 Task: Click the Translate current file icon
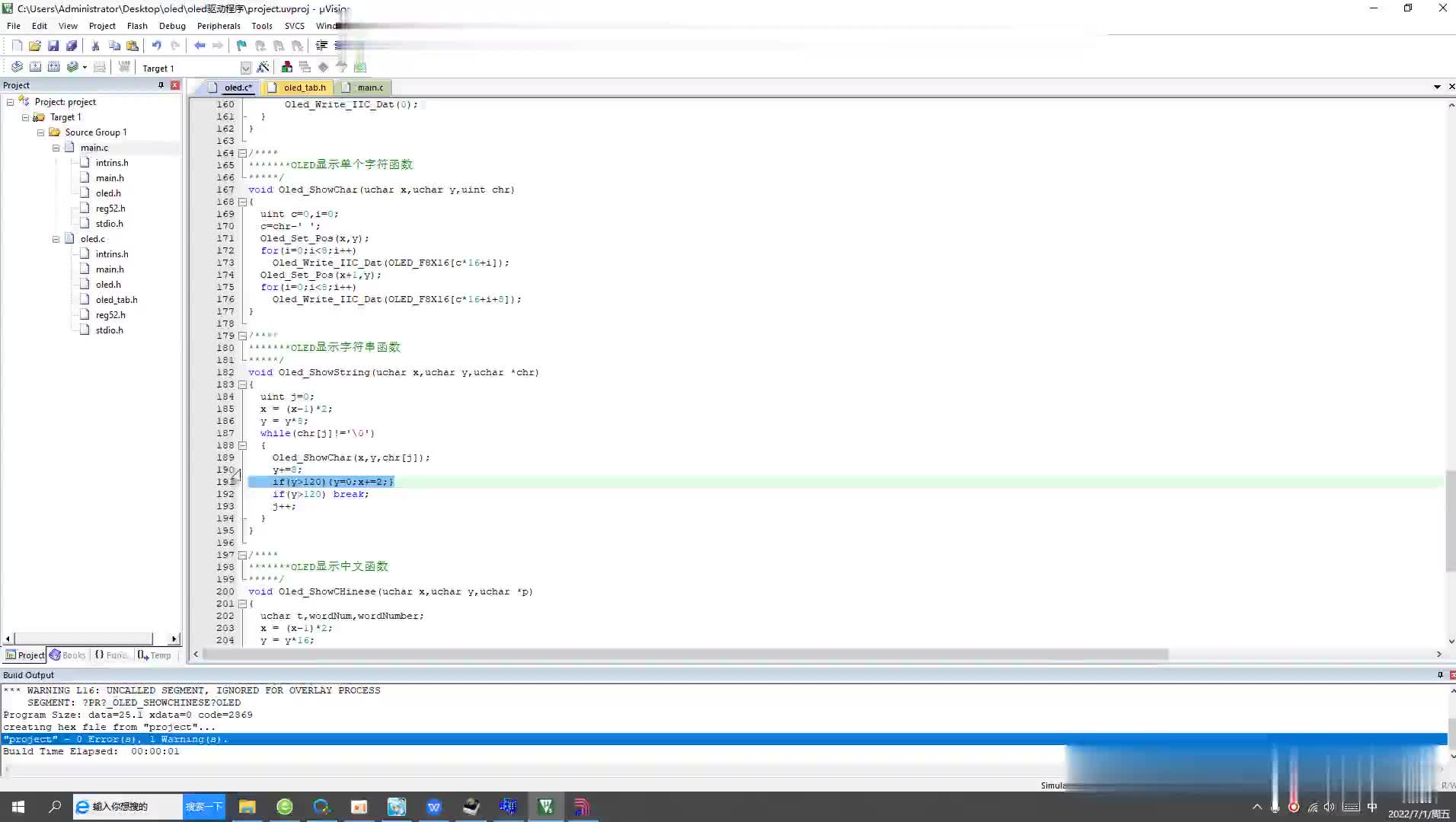coord(17,67)
